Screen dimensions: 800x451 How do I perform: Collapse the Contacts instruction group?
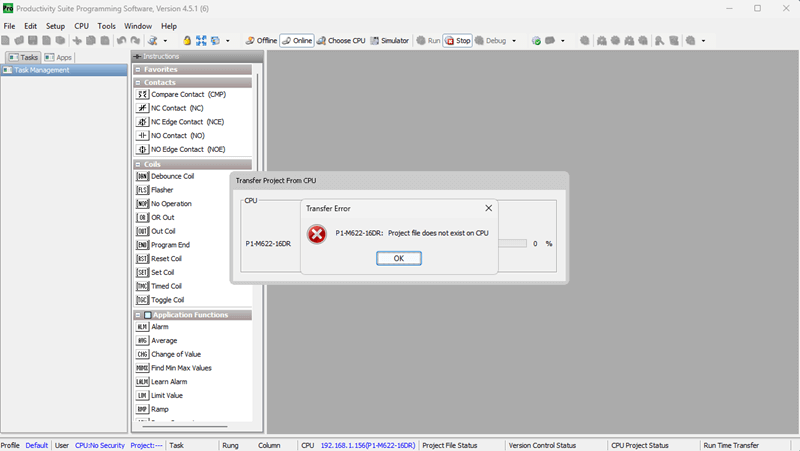(x=138, y=83)
